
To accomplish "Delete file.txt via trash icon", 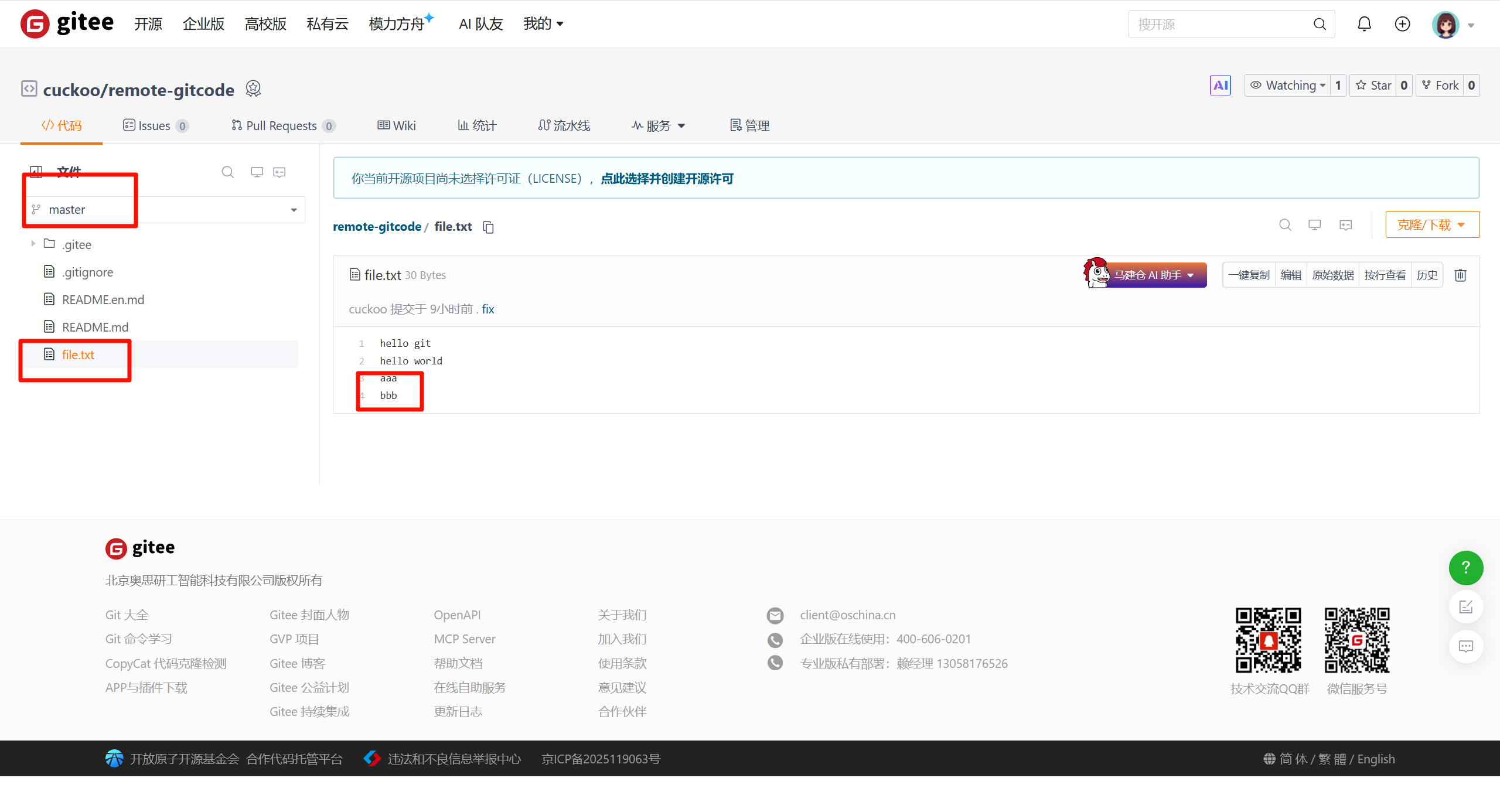I will (x=1460, y=275).
